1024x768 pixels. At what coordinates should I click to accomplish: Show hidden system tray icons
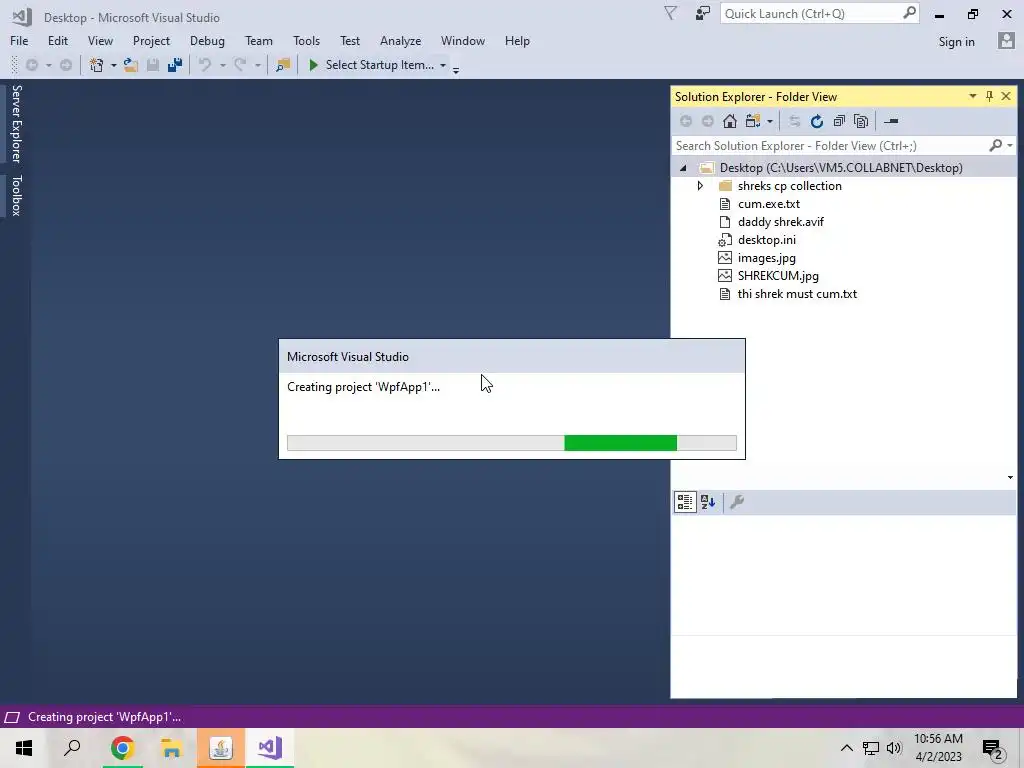[846, 748]
